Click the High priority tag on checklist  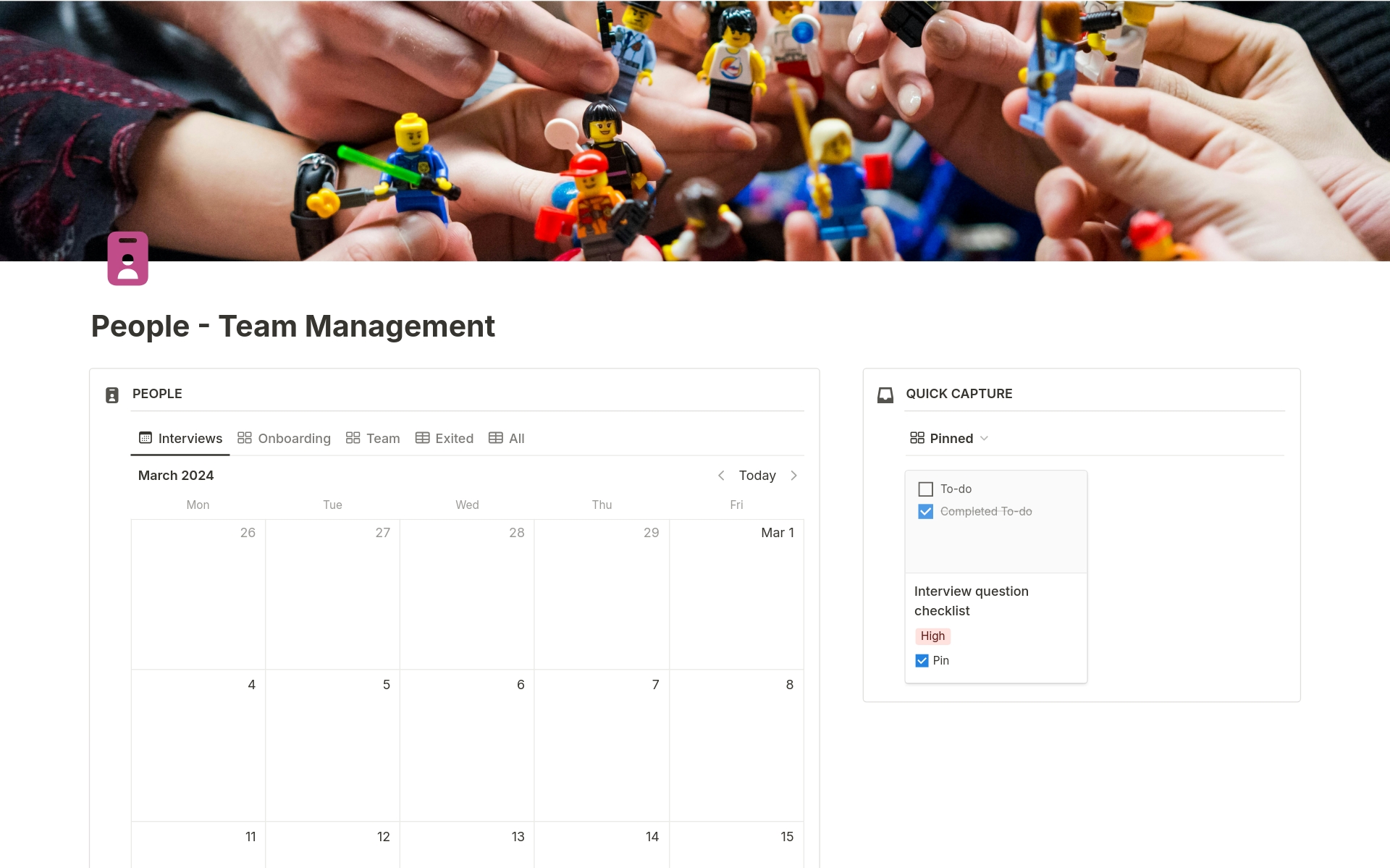tap(932, 634)
